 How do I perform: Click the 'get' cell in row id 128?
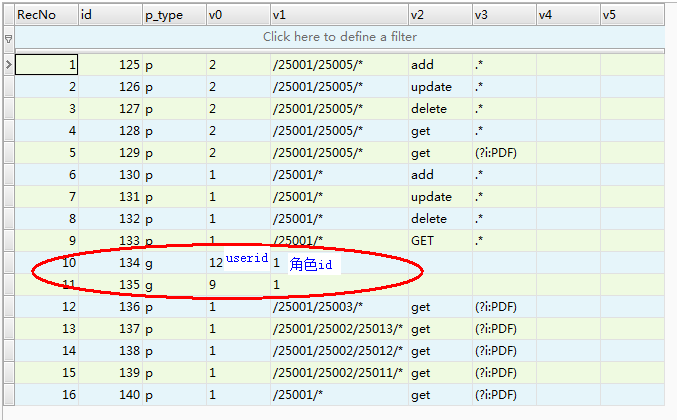pyautogui.click(x=440, y=131)
